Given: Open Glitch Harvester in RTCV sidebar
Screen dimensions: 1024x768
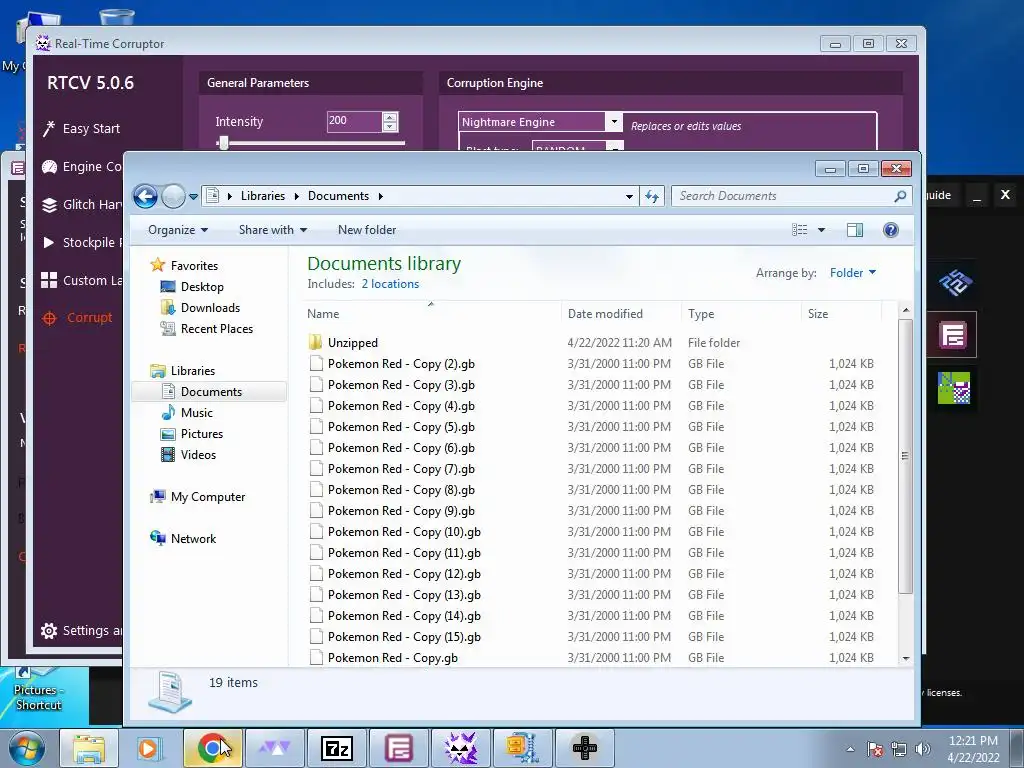Looking at the screenshot, I should [82, 204].
